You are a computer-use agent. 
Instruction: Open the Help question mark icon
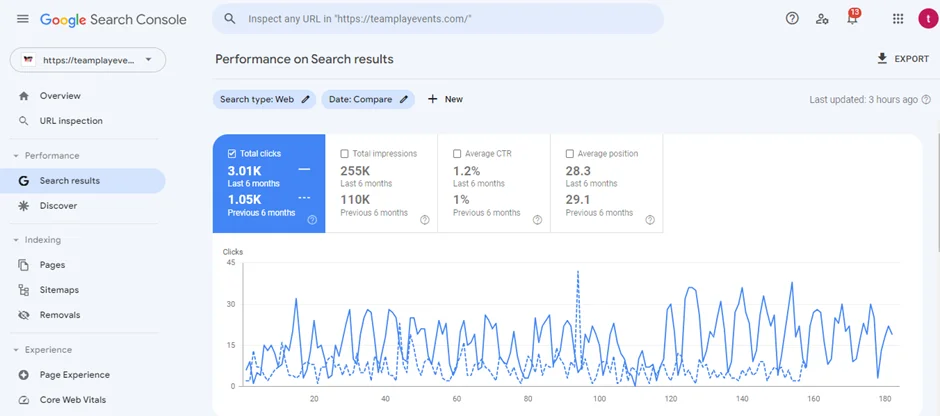click(x=792, y=19)
